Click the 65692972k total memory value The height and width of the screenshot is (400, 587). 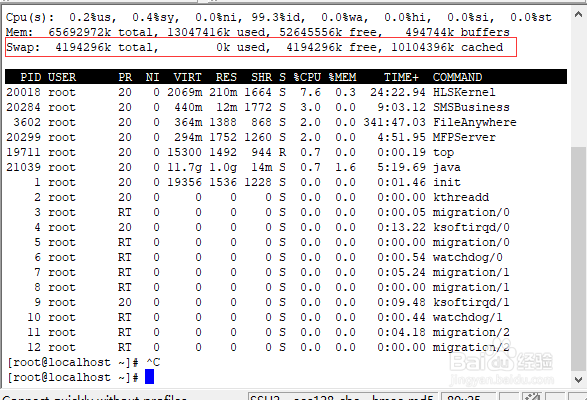pyautogui.click(x=79, y=32)
